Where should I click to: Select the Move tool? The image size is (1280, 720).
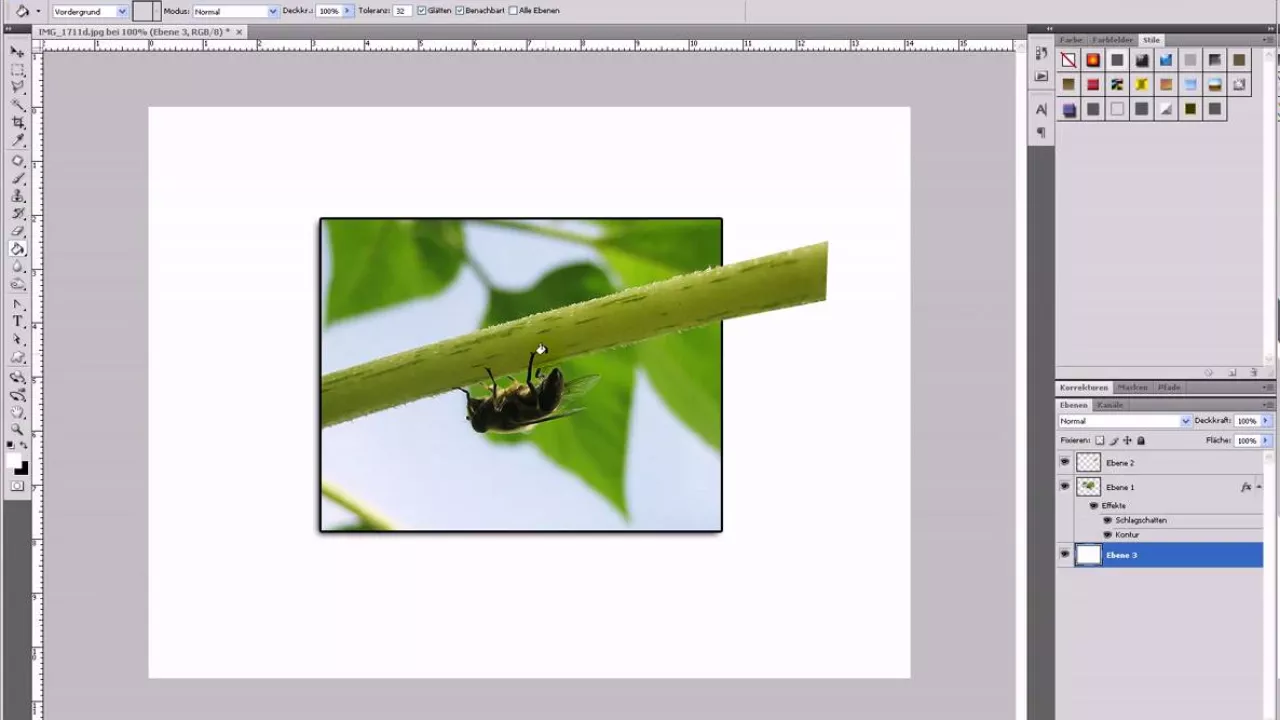16,50
